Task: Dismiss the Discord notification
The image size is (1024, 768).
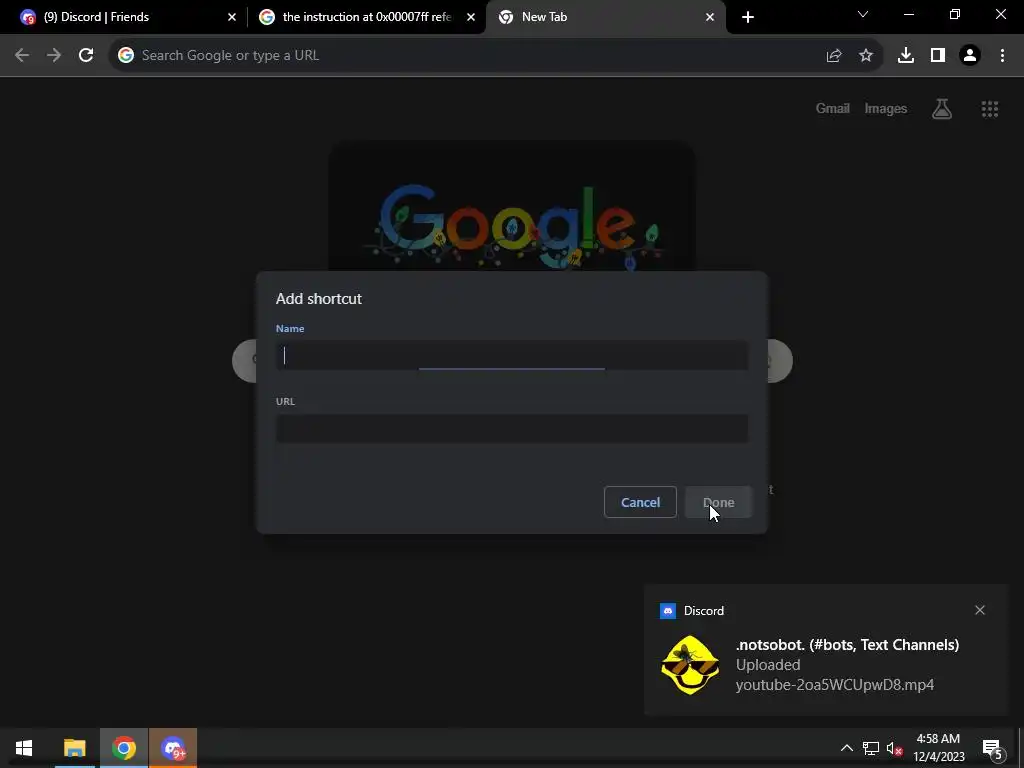Action: click(x=980, y=610)
